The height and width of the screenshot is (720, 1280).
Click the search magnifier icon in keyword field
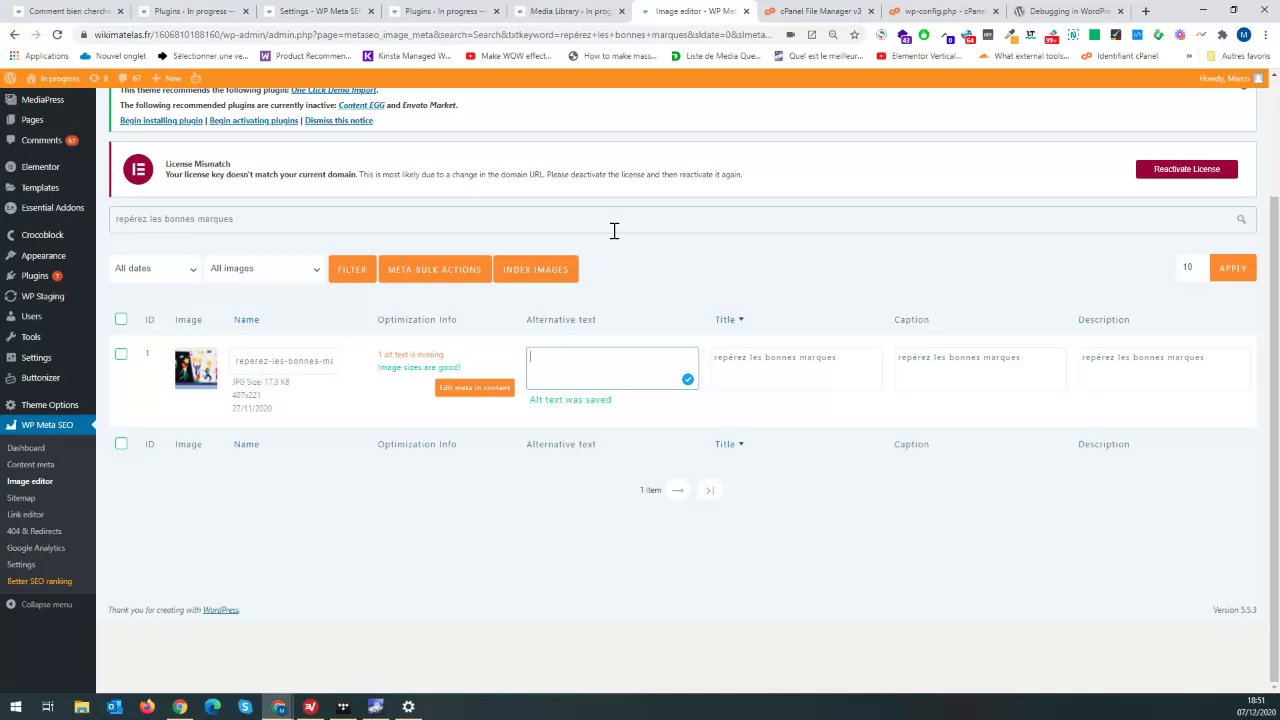(x=1241, y=219)
